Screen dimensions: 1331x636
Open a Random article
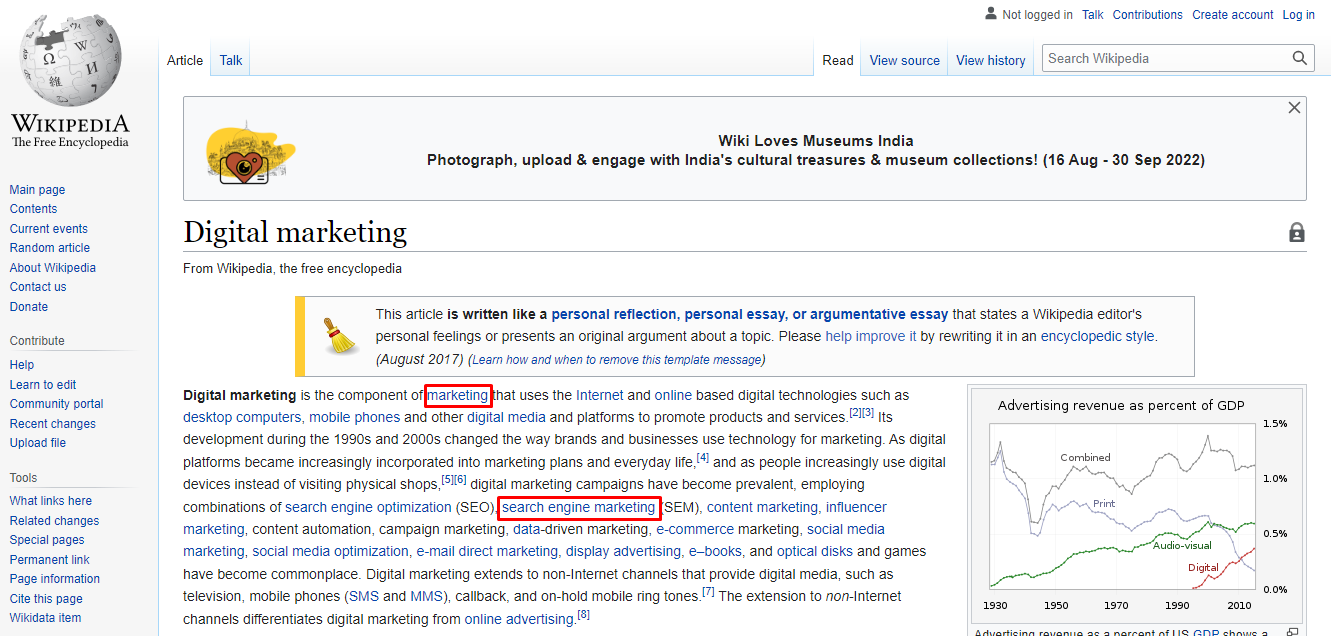(x=50, y=248)
